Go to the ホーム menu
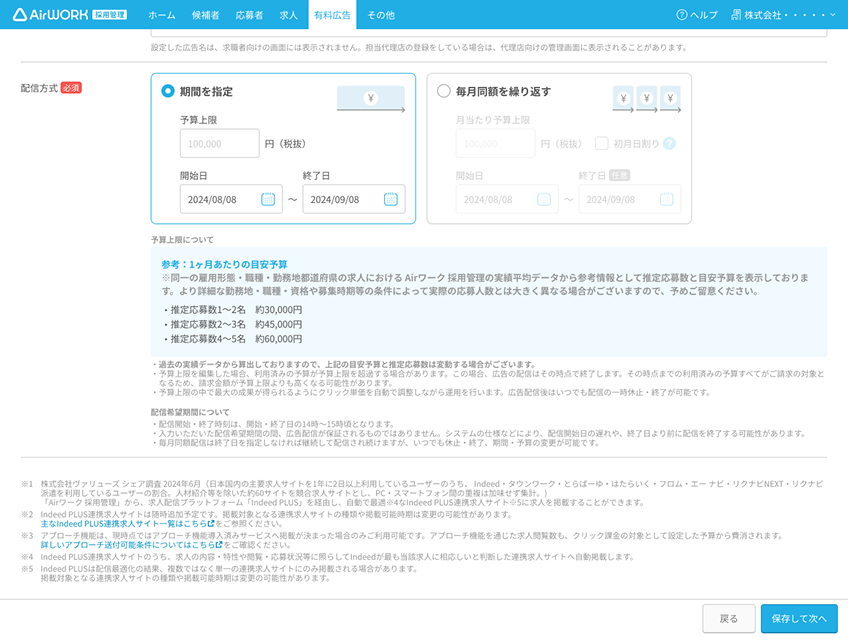 point(162,15)
